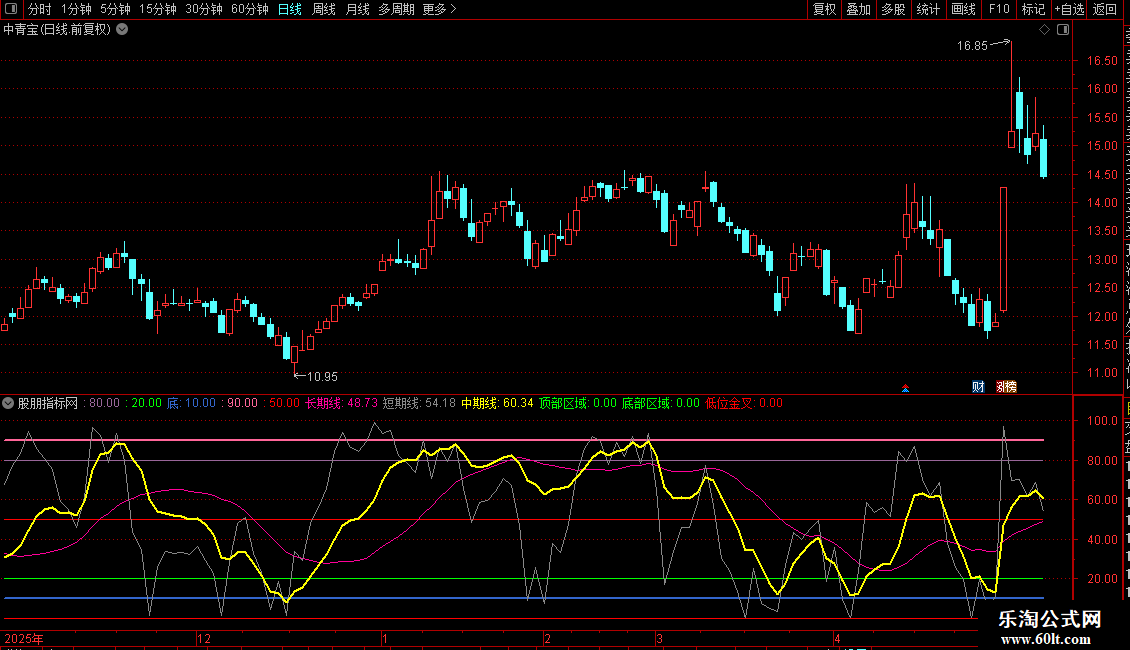Click the 中青宝(日线.前复权) chart title
This screenshot has width=1130, height=650.
pyautogui.click(x=57, y=30)
